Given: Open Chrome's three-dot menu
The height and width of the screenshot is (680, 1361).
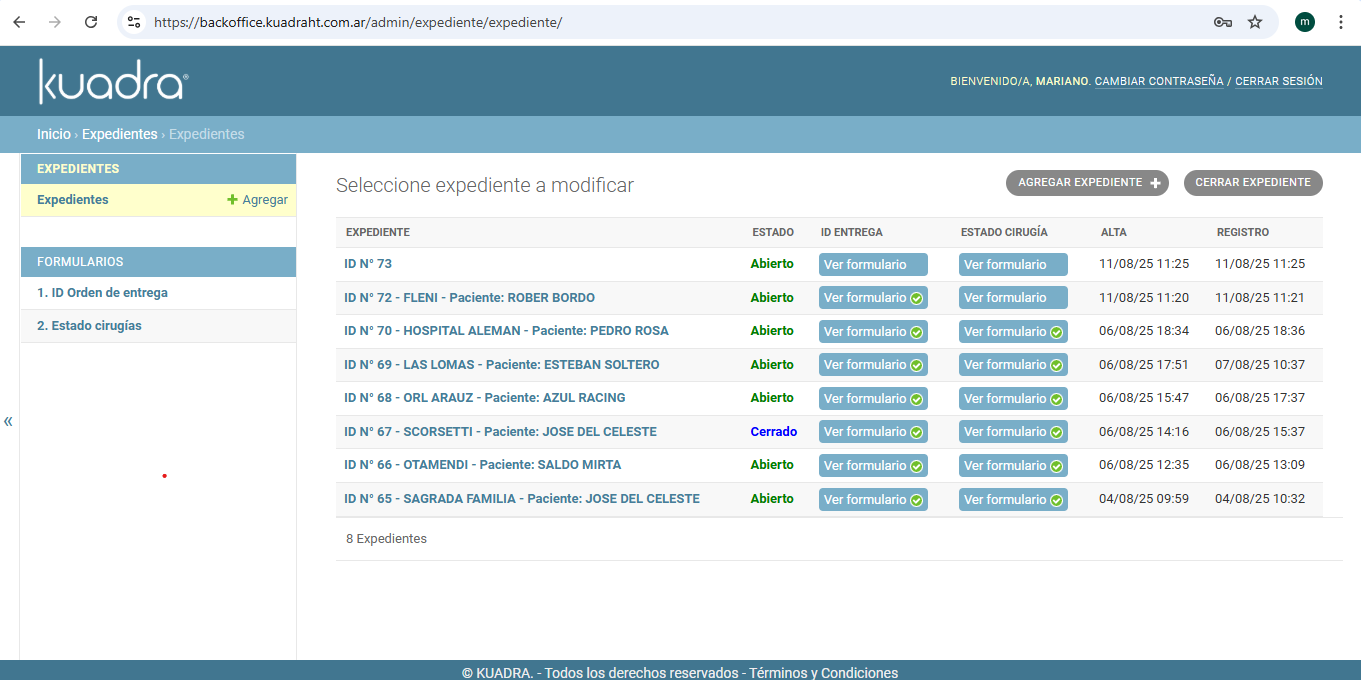Looking at the screenshot, I should pos(1341,22).
